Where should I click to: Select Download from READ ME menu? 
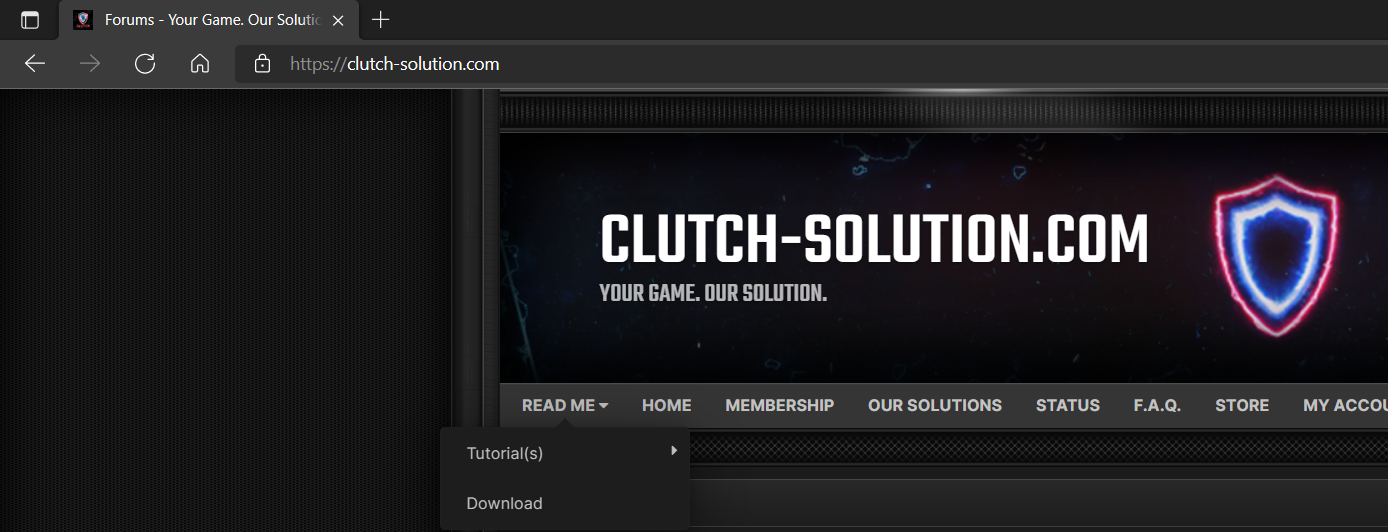pos(504,503)
